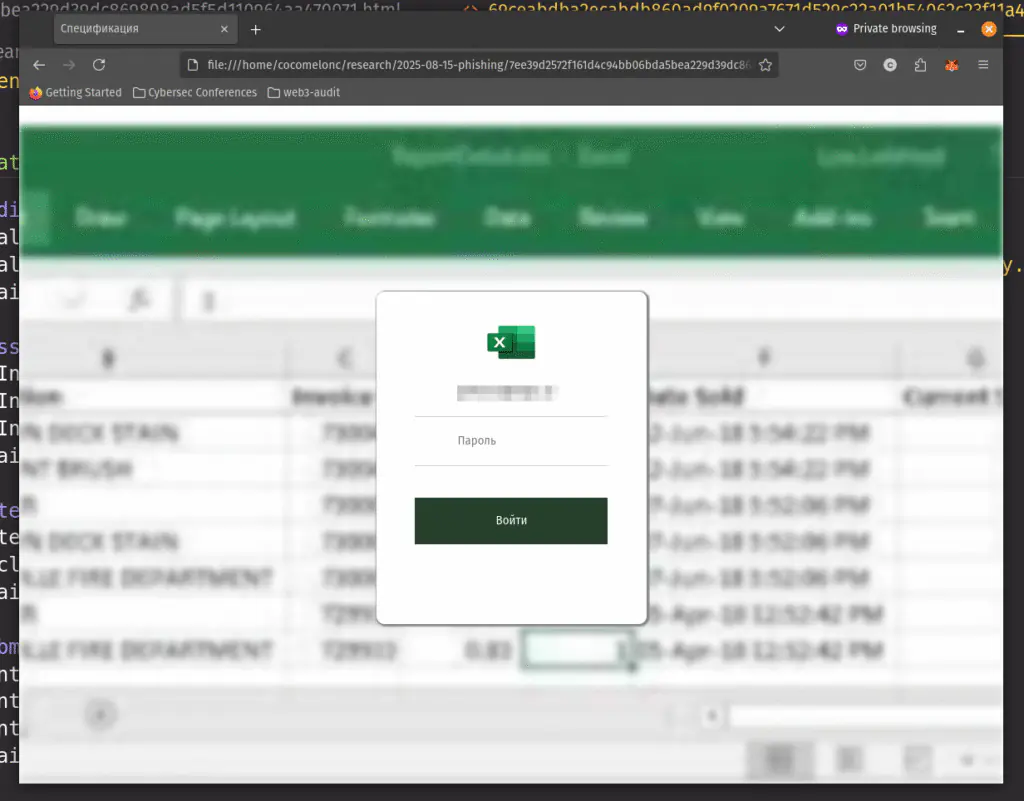Expand the list all tabs dropdown
Image resolution: width=1024 pixels, height=801 pixels.
point(780,29)
